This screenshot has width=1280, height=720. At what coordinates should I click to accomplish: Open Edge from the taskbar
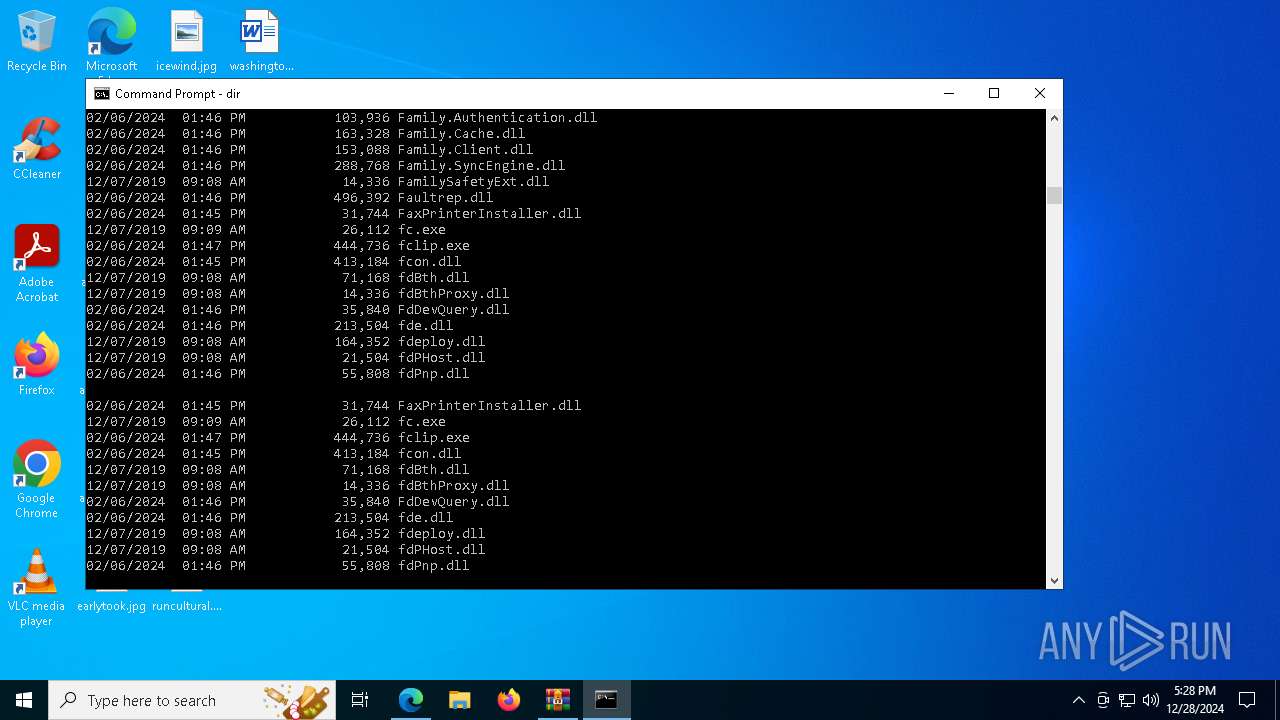[411, 700]
